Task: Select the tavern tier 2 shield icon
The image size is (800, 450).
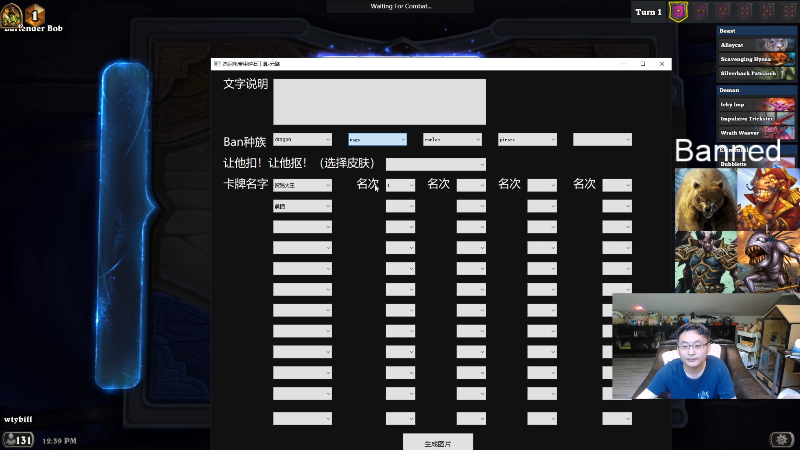Action: 701,12
